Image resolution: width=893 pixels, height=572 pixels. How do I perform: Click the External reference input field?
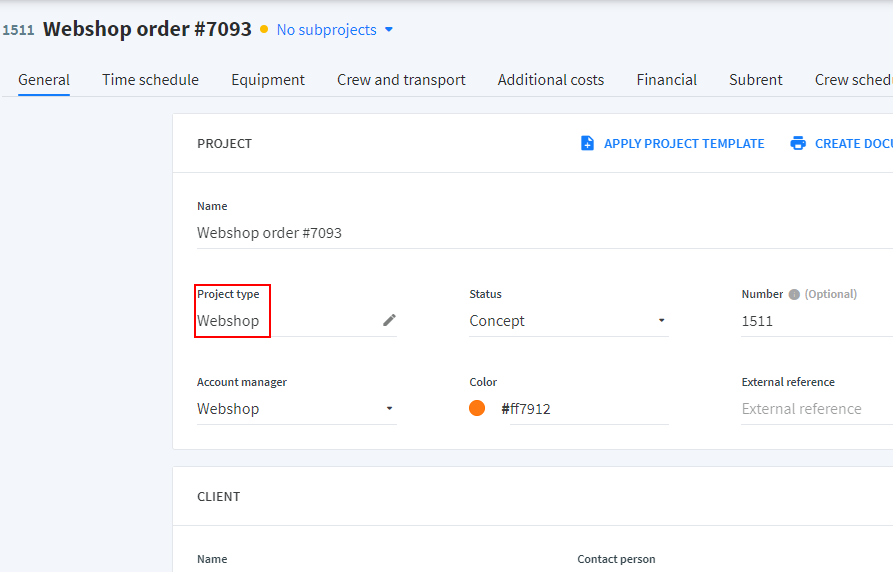click(x=817, y=408)
